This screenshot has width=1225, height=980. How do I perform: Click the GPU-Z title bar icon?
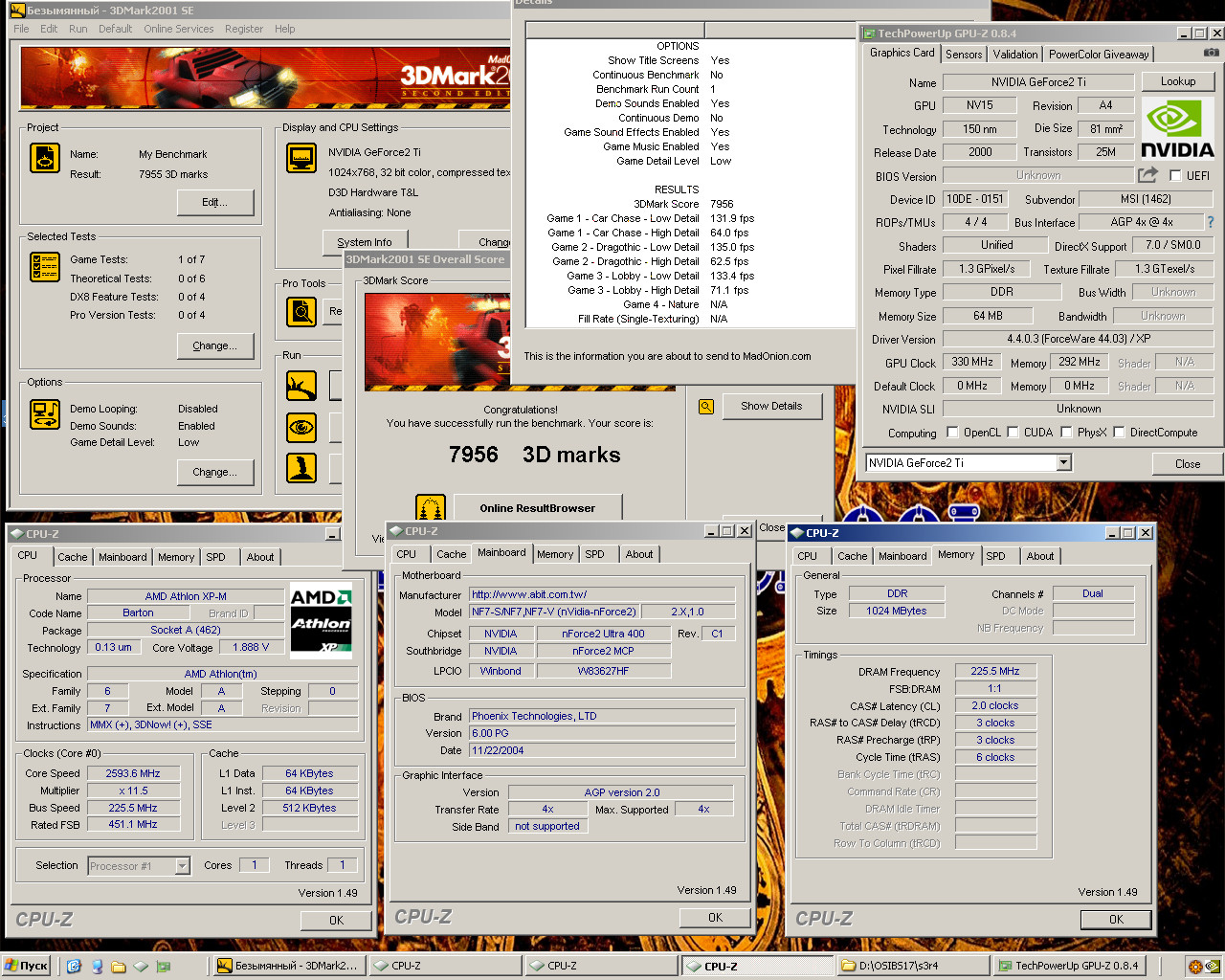[x=869, y=33]
